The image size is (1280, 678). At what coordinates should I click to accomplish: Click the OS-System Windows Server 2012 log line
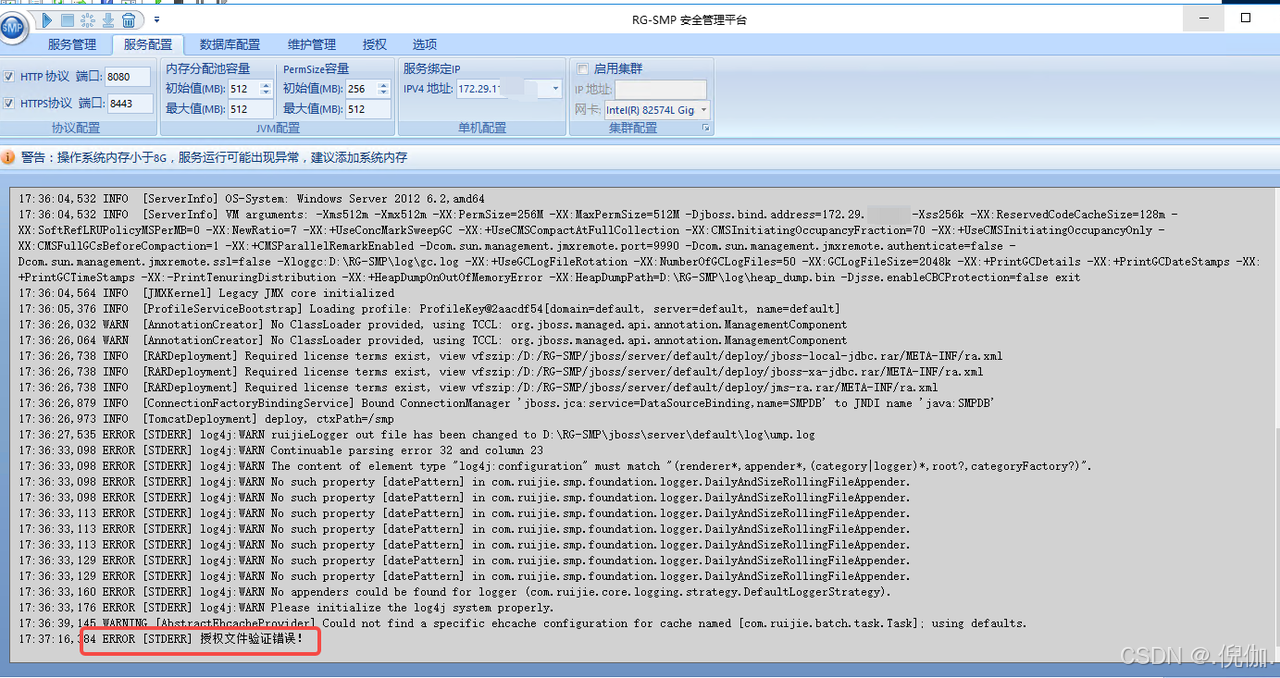pos(251,199)
